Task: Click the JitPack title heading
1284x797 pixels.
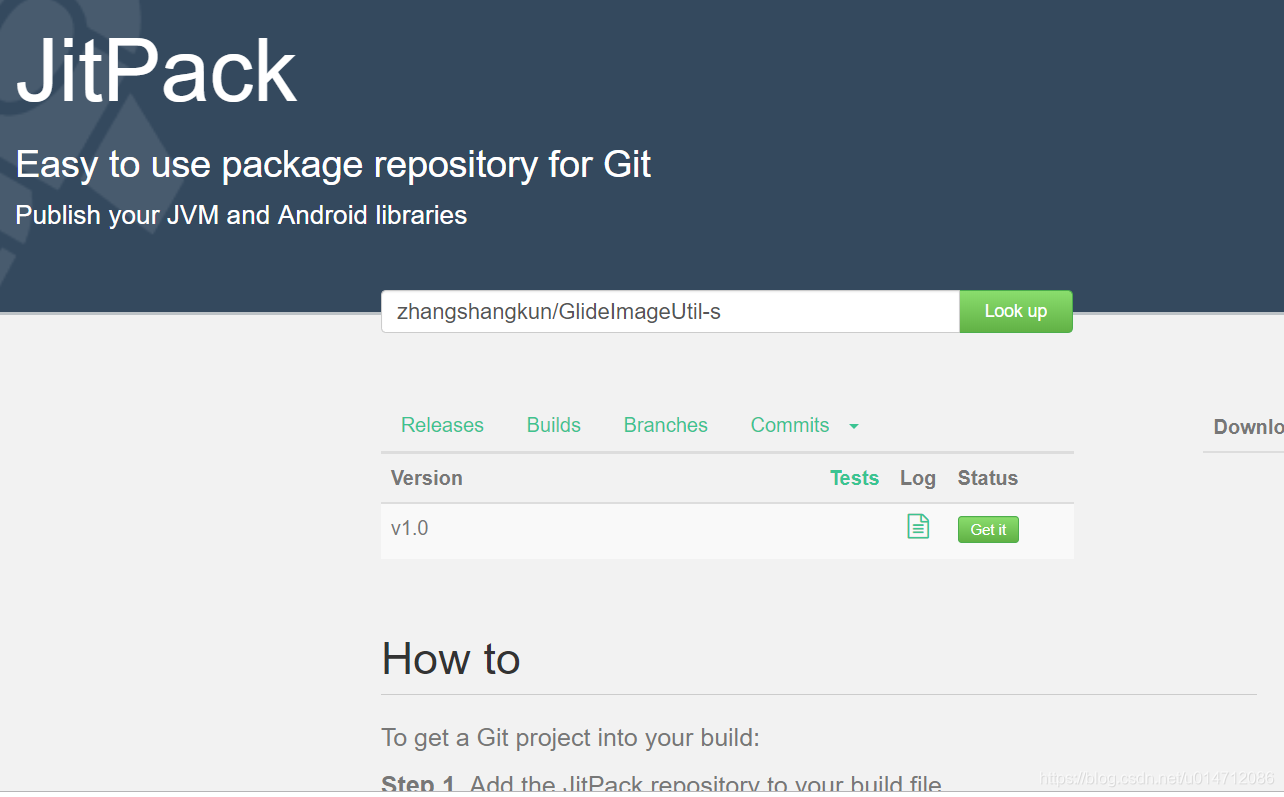Action: pyautogui.click(x=157, y=72)
